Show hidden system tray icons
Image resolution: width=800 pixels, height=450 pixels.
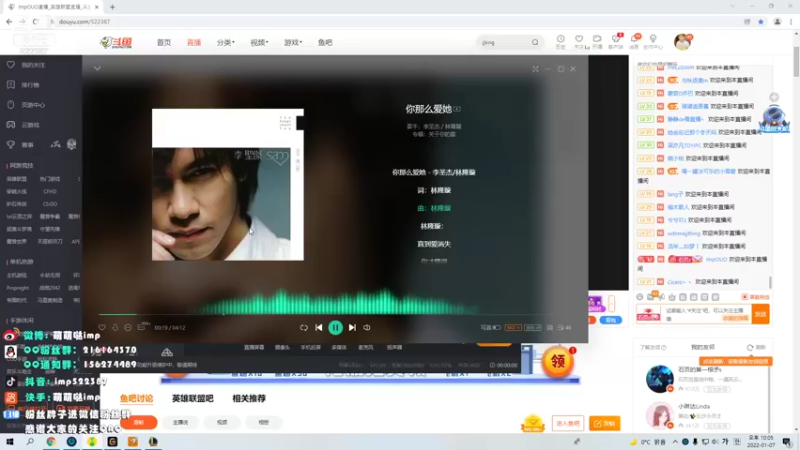pos(675,442)
